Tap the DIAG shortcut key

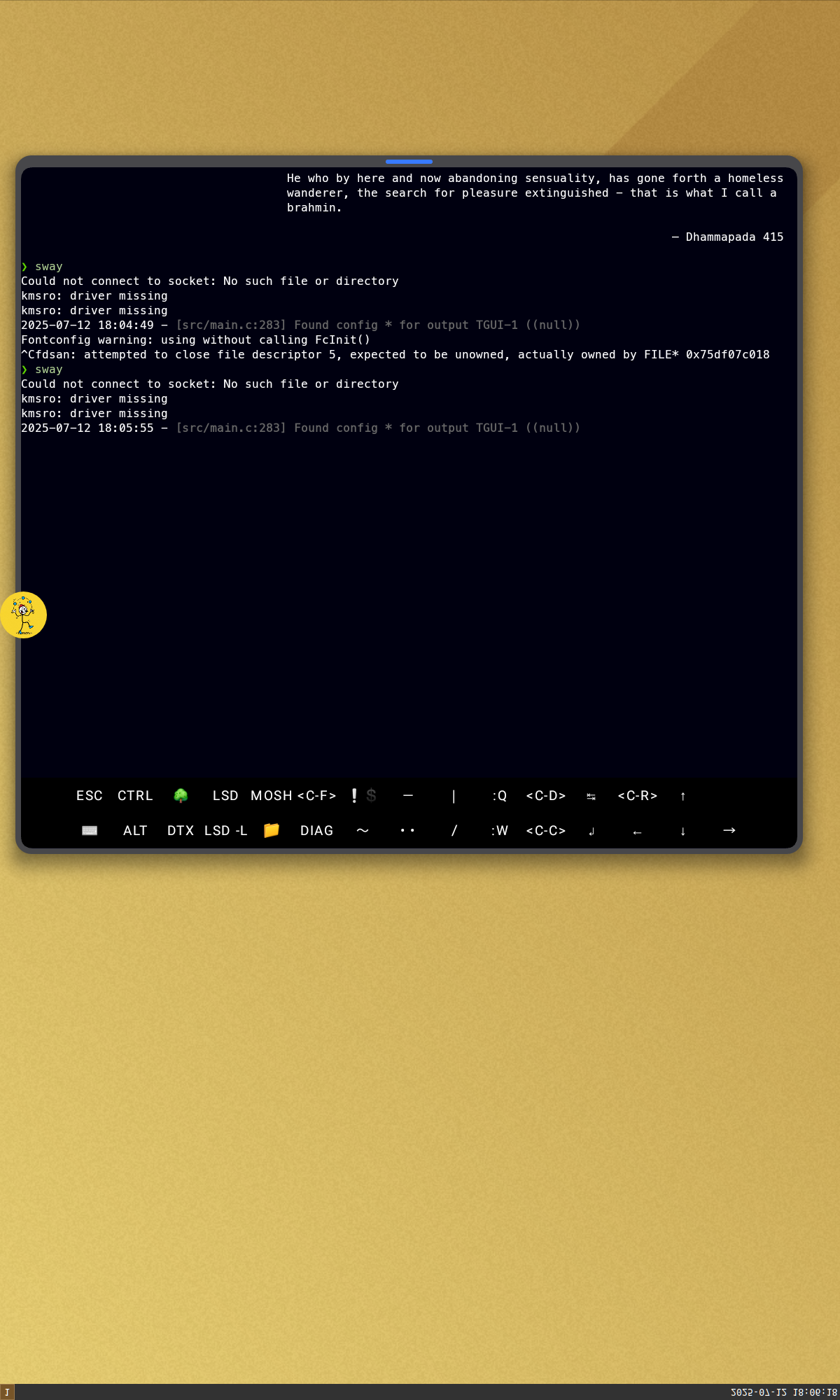click(x=317, y=831)
